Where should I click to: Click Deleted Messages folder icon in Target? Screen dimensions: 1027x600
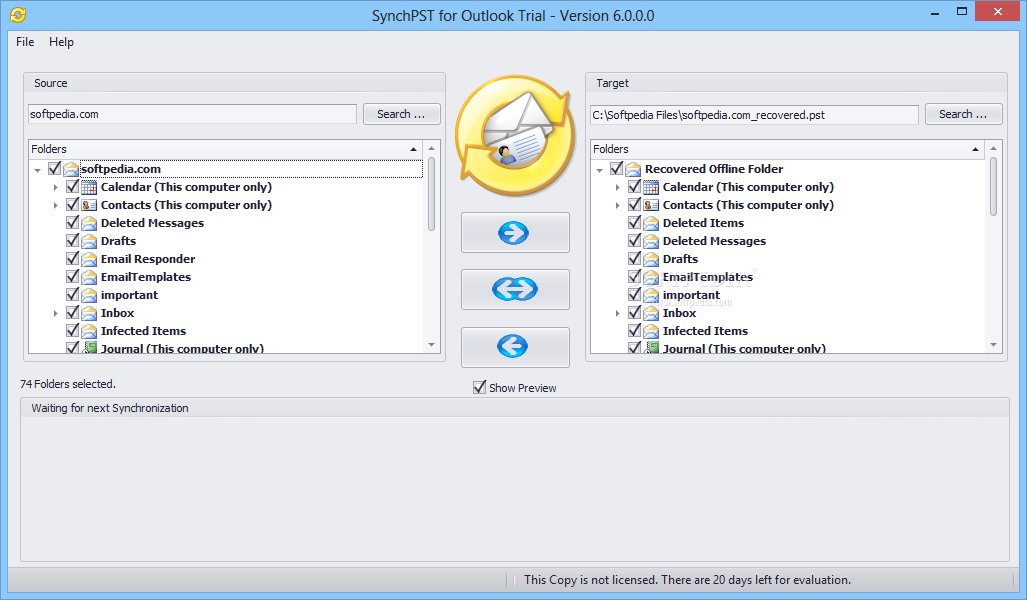click(x=651, y=241)
